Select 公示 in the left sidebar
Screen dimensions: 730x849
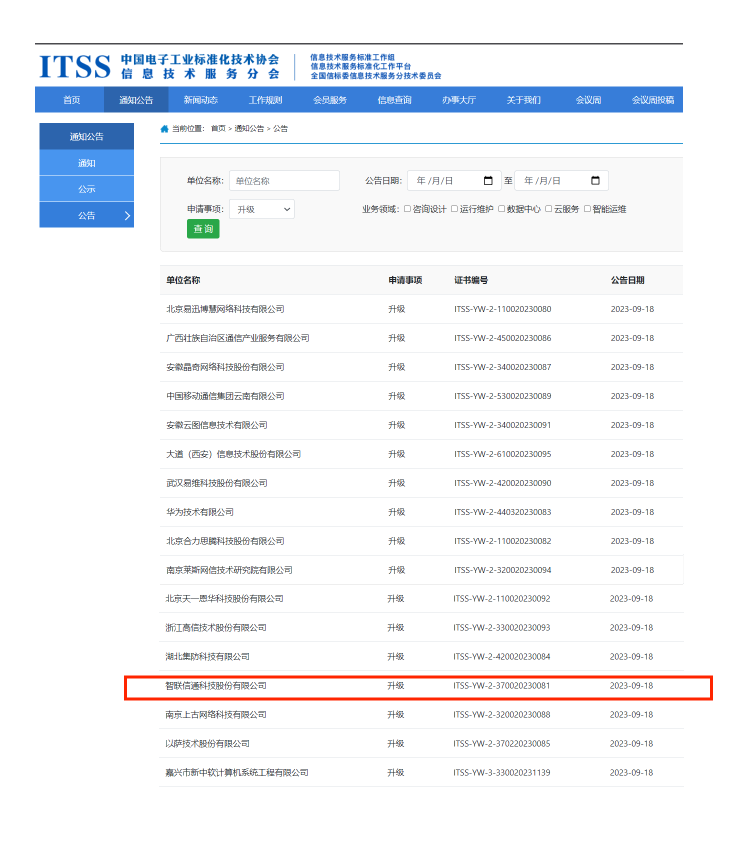point(87,189)
